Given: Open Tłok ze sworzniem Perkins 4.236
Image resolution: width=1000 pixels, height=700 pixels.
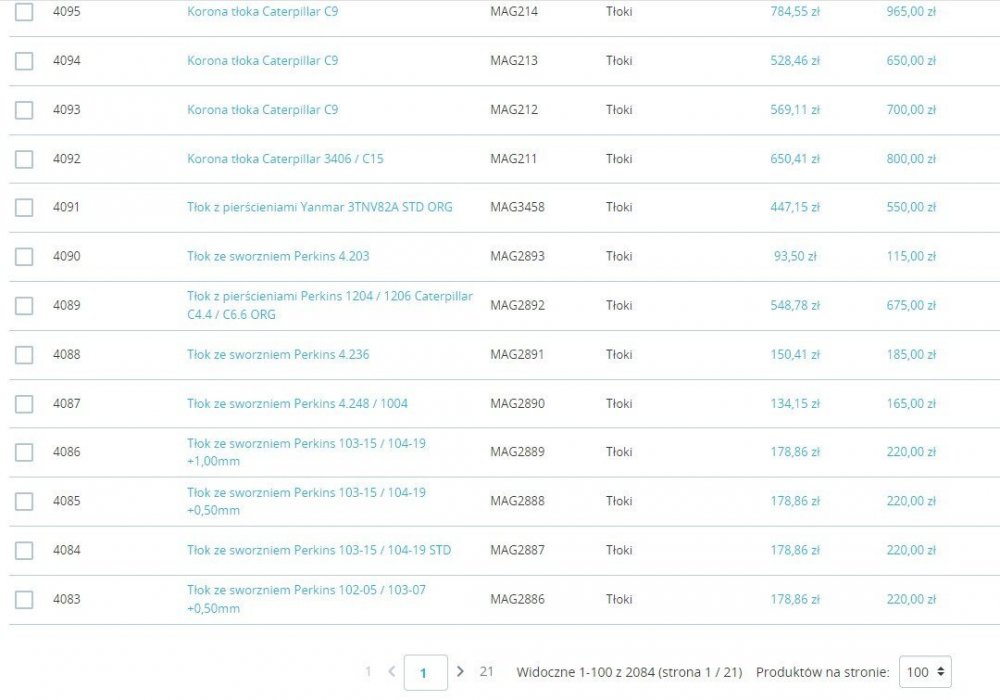Looking at the screenshot, I should 278,354.
